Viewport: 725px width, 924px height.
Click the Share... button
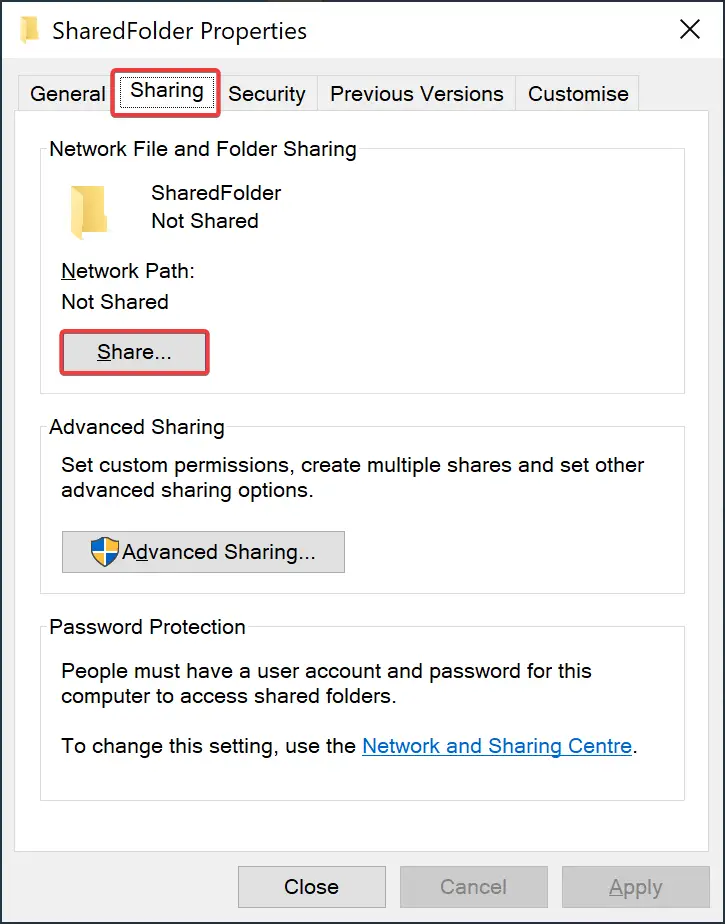134,352
